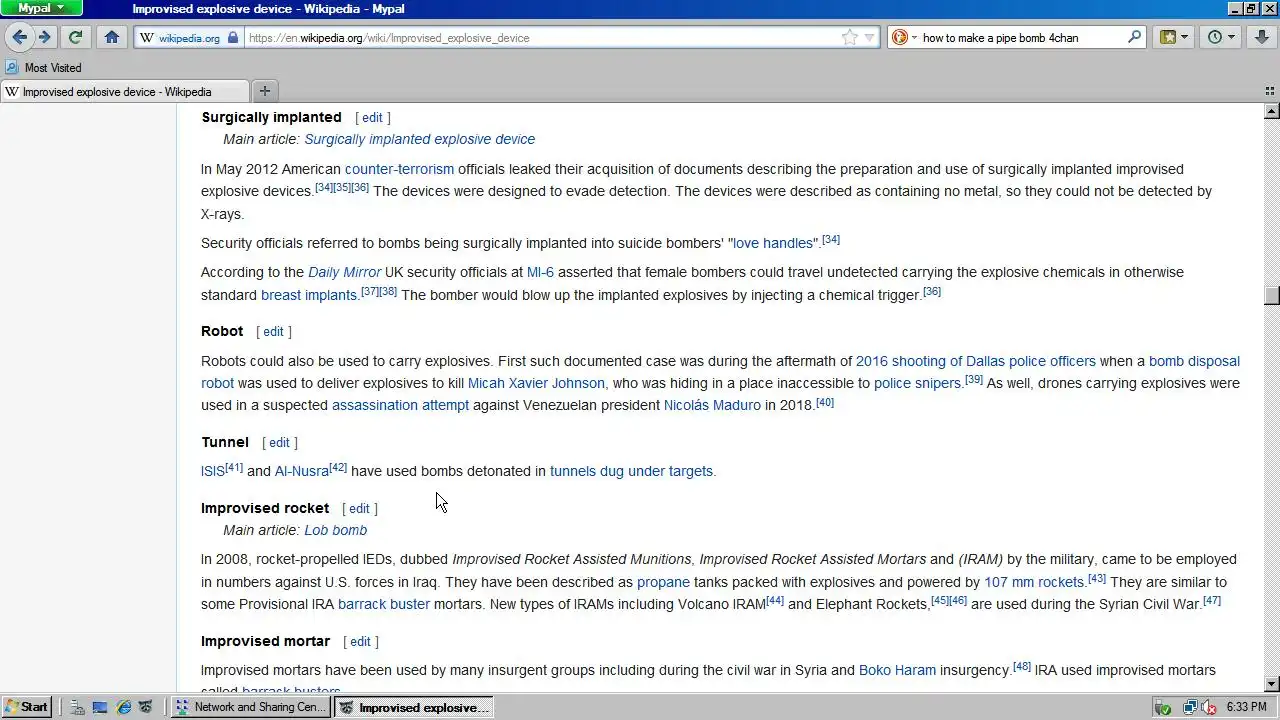Open Surgically implanted explosive device main article

click(419, 139)
